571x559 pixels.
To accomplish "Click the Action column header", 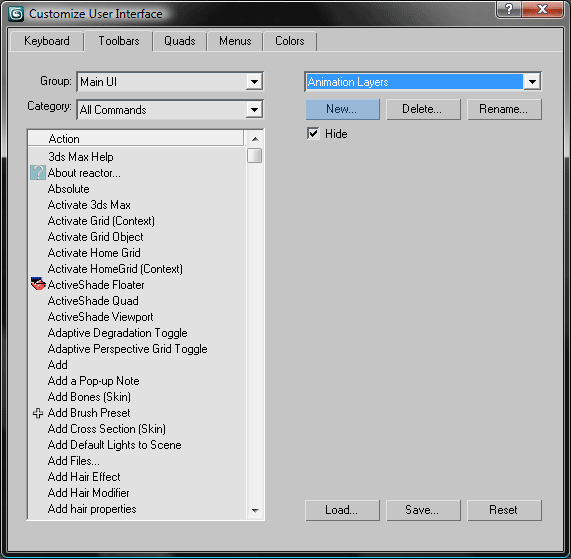I will click(135, 138).
